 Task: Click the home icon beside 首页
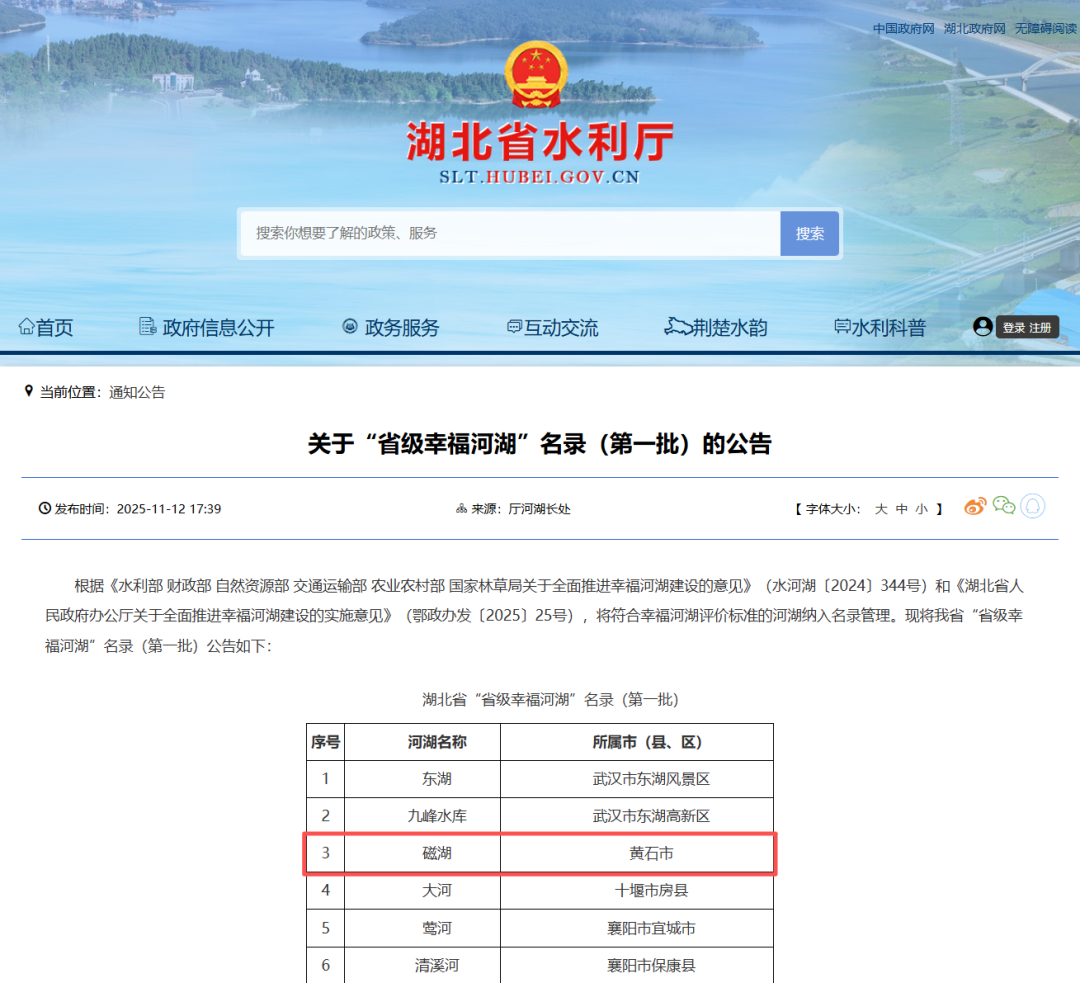tap(25, 326)
